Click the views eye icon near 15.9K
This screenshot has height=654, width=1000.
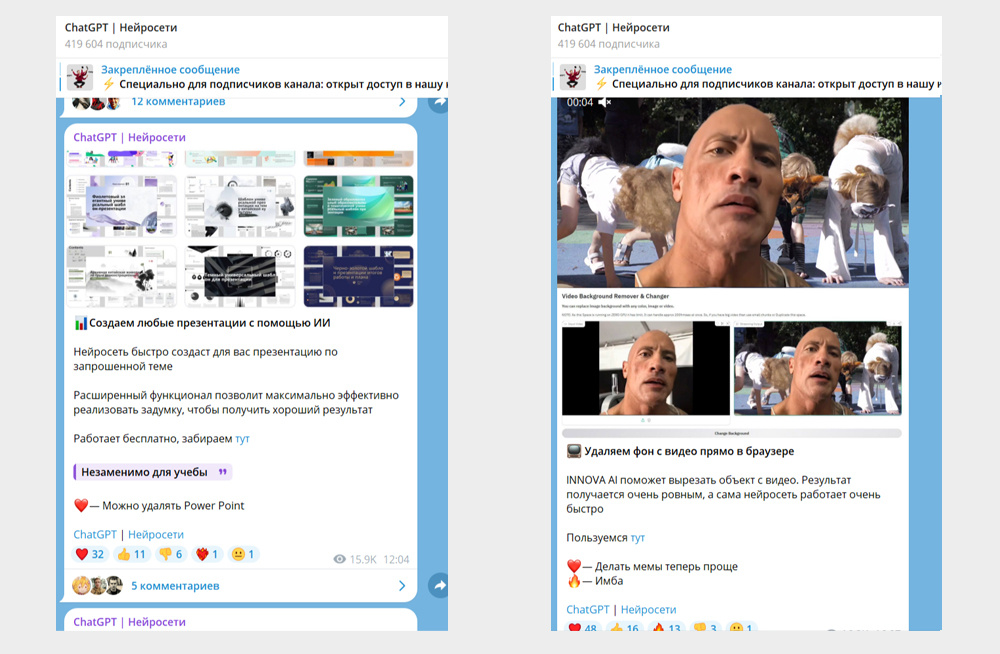click(x=340, y=559)
